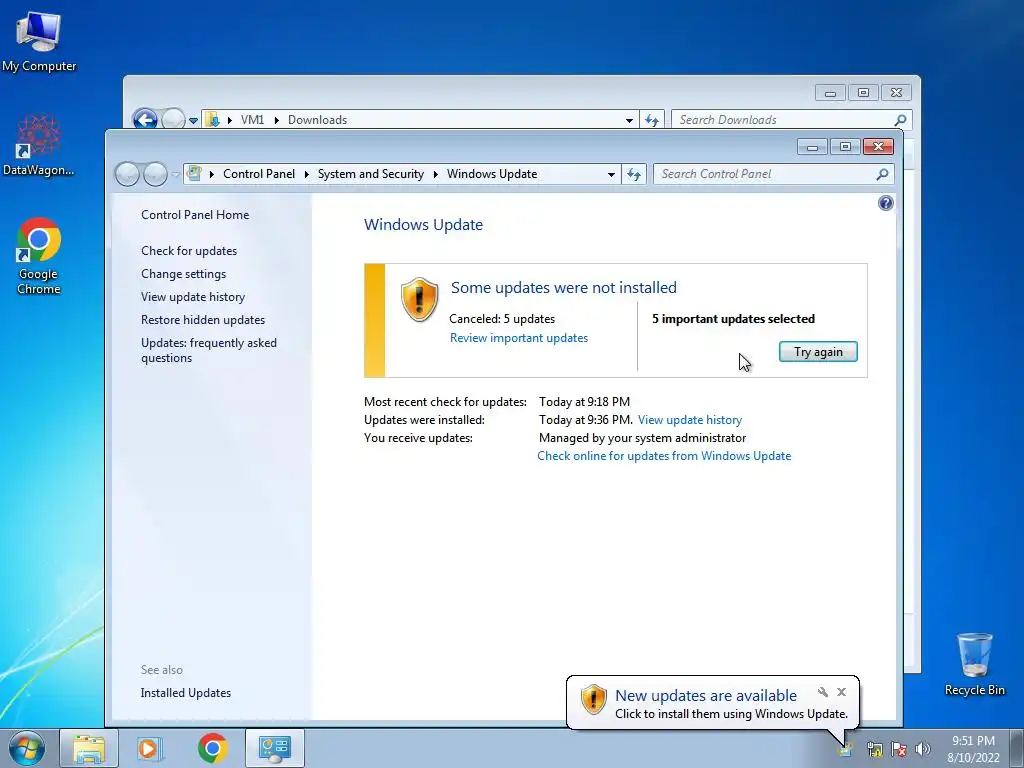Screen dimensions: 1024x768
Task: Click the Windows Update help icon
Action: (x=885, y=203)
